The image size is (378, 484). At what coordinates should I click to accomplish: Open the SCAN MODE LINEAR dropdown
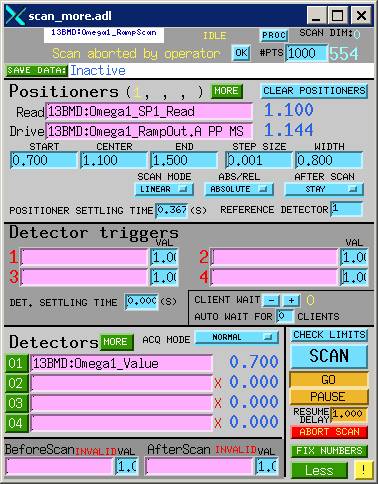tap(164, 189)
